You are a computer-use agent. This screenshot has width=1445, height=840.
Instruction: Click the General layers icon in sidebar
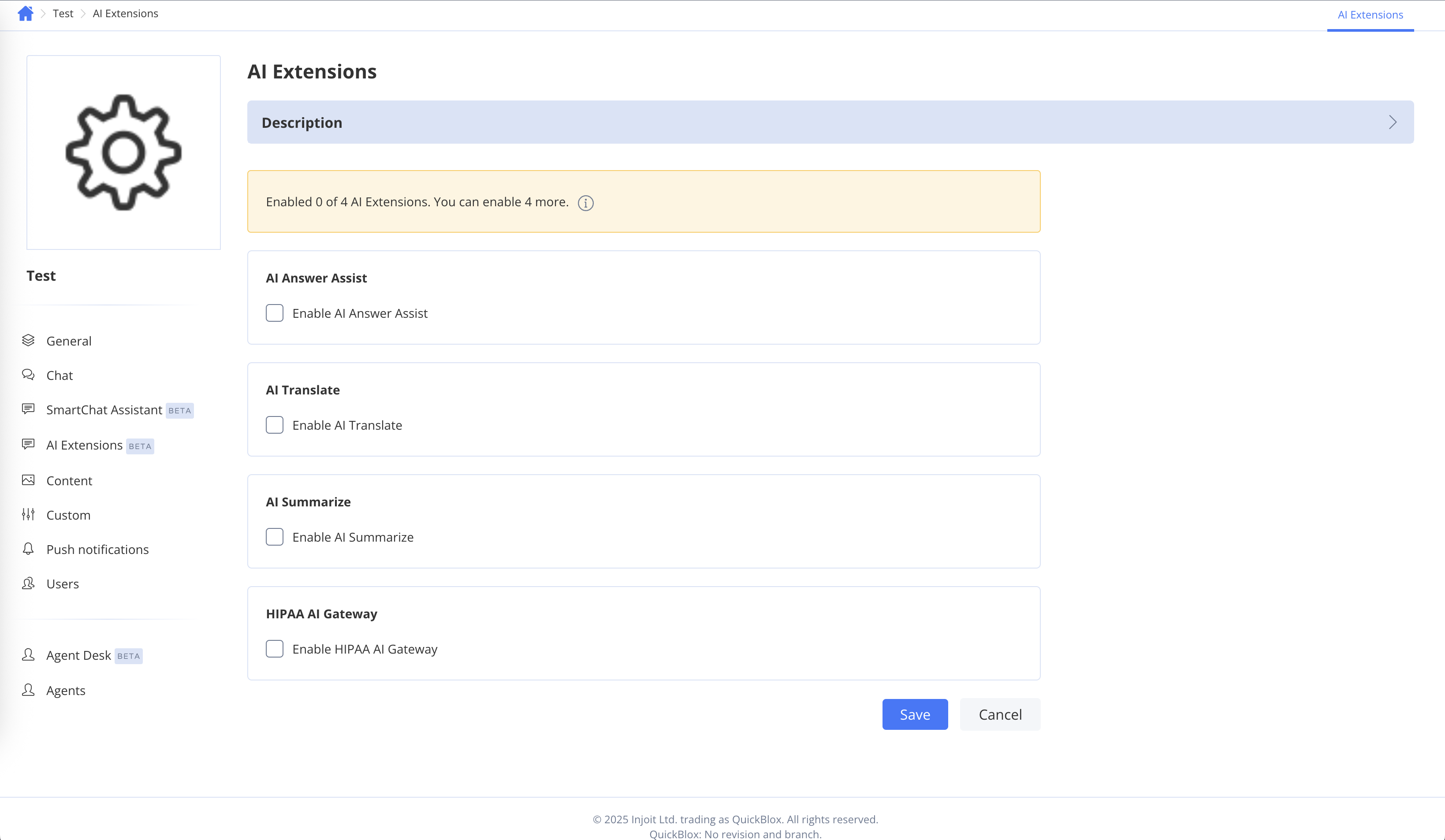click(28, 341)
